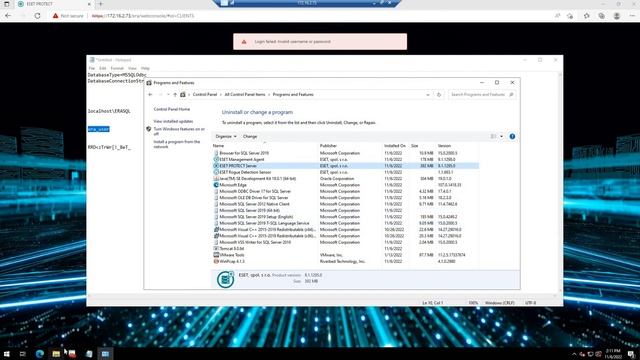Click the ESET product icon in details pane
The height and width of the screenshot is (360, 640).
pos(225,280)
